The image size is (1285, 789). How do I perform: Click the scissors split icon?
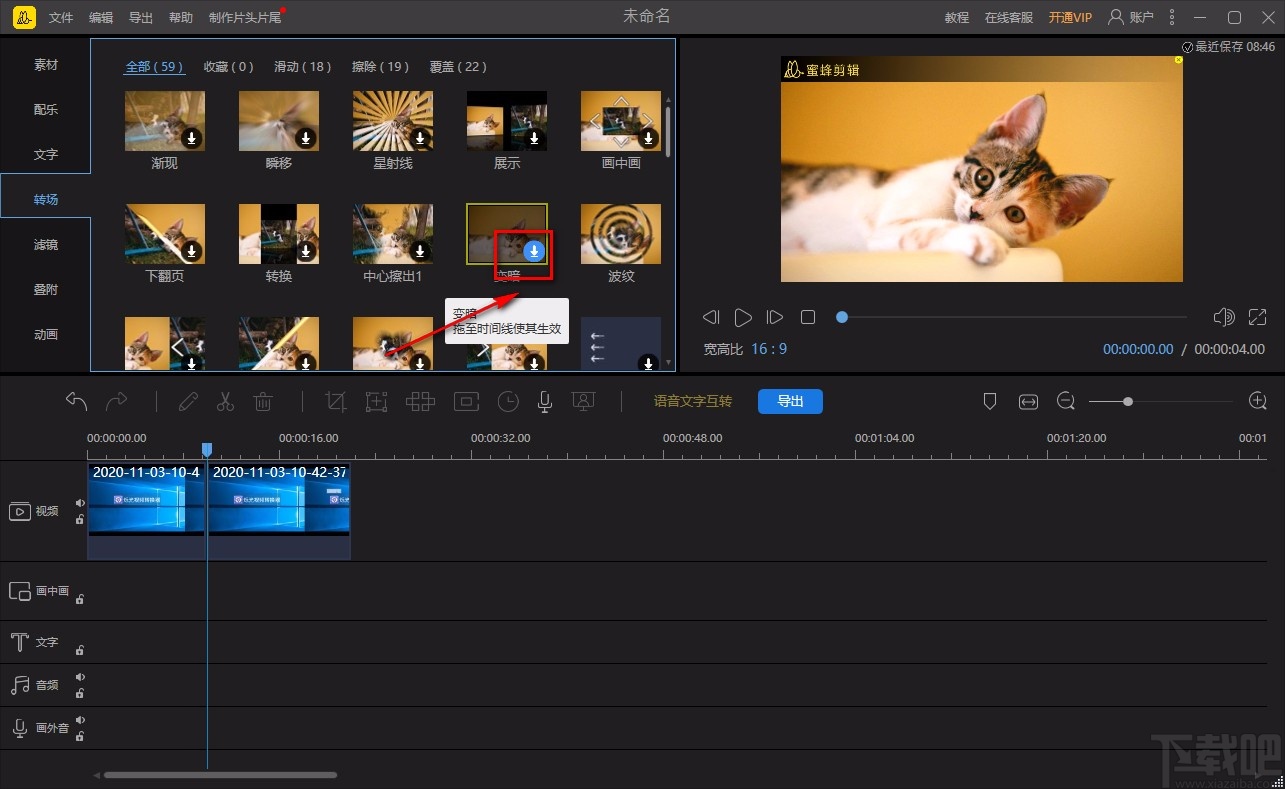coord(225,401)
